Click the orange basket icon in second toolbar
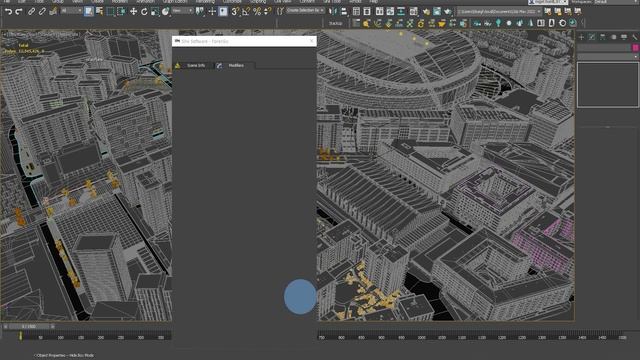Image resolution: width=640 pixels, height=360 pixels. 442,24
